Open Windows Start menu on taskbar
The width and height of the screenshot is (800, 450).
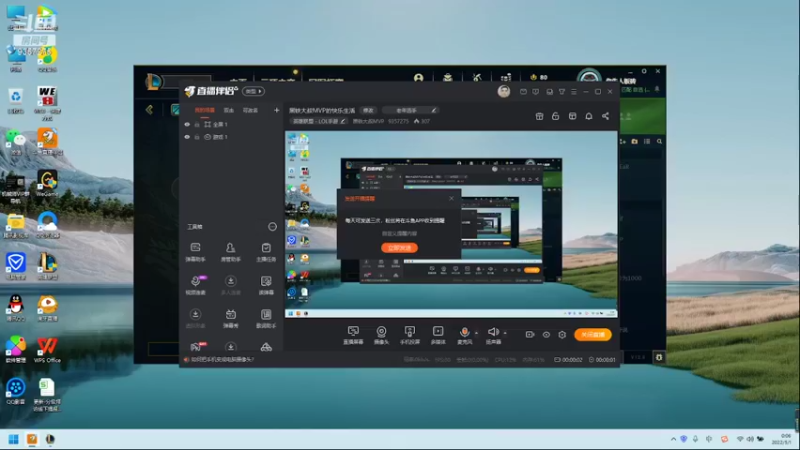coord(14,439)
